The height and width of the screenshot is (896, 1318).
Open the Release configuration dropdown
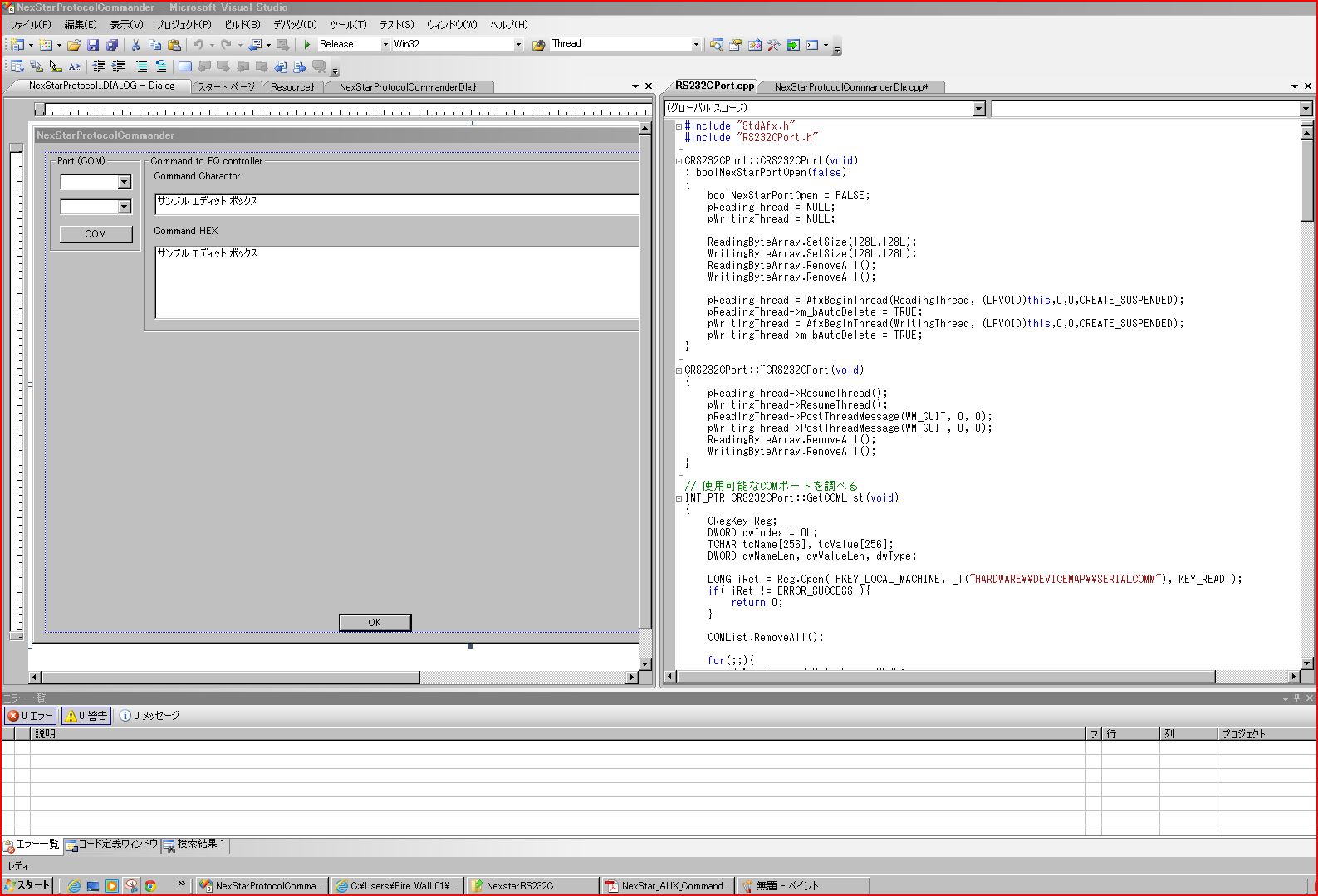(385, 45)
